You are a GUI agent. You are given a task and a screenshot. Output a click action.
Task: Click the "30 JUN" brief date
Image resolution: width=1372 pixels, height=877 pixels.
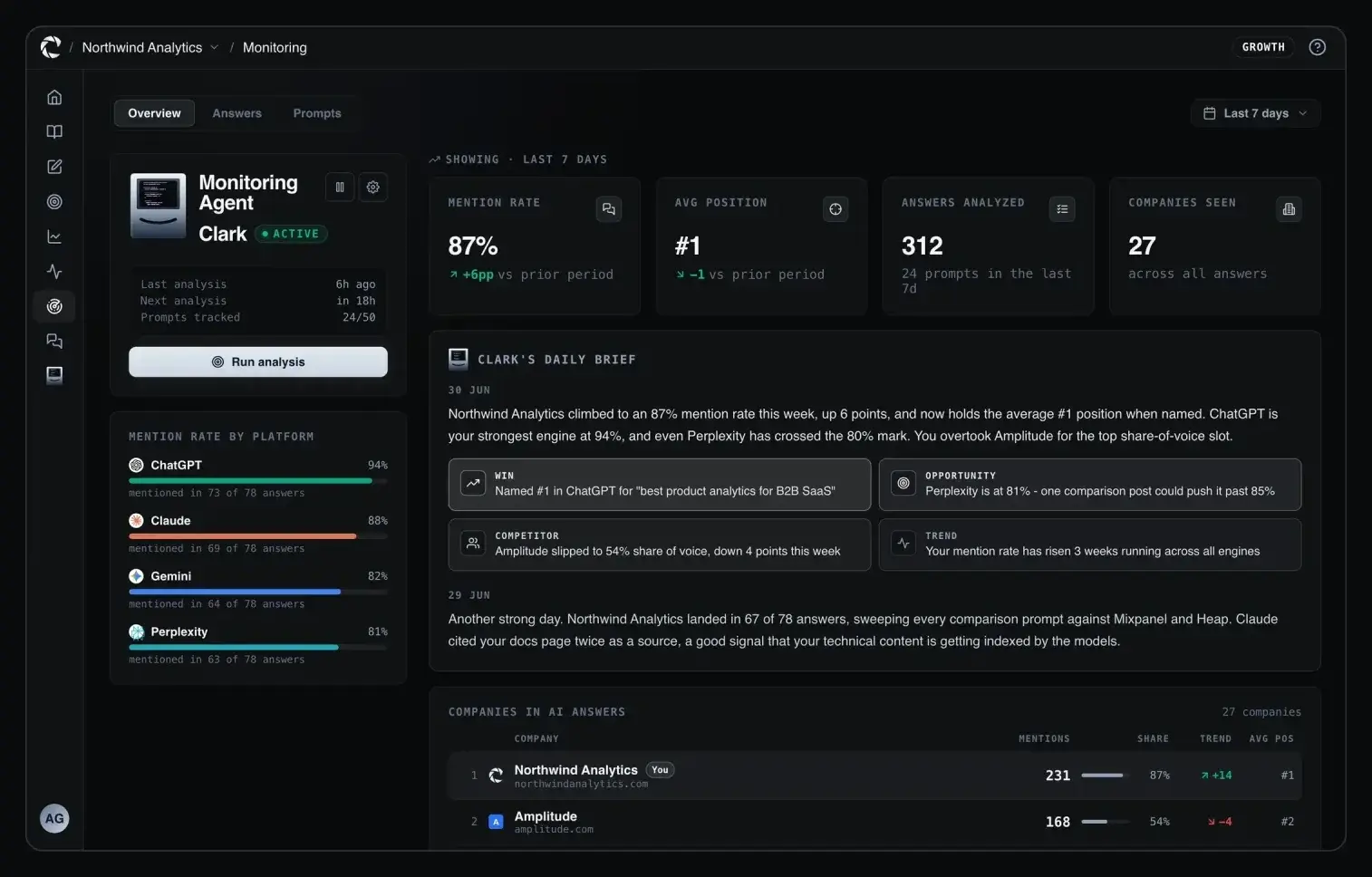click(x=469, y=390)
